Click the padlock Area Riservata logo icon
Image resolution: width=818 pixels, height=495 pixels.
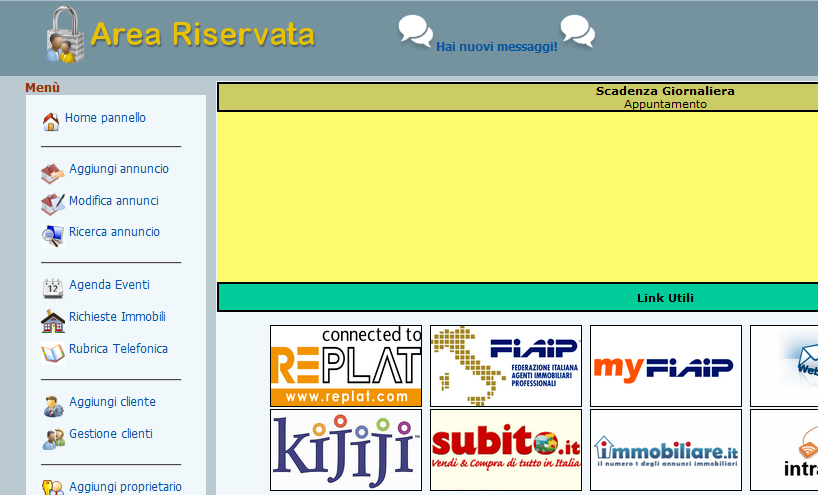coord(65,35)
